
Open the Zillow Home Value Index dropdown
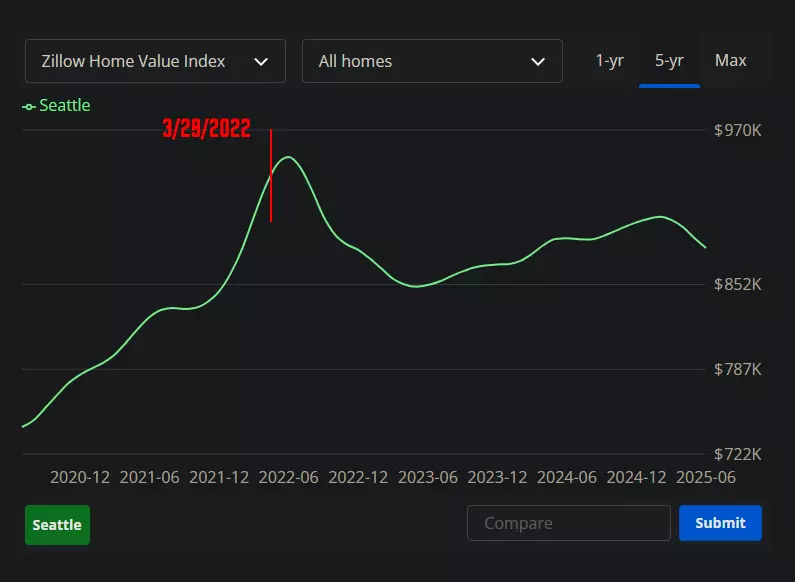pos(155,61)
